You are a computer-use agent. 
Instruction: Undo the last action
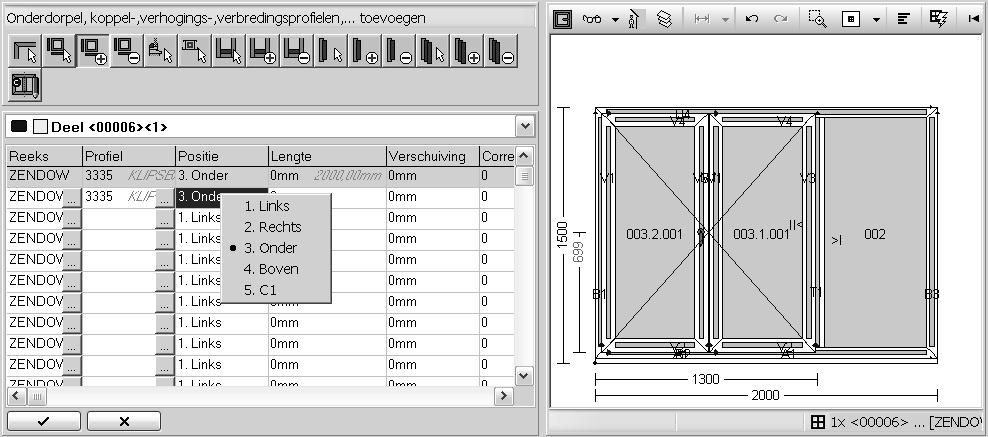tap(751, 19)
